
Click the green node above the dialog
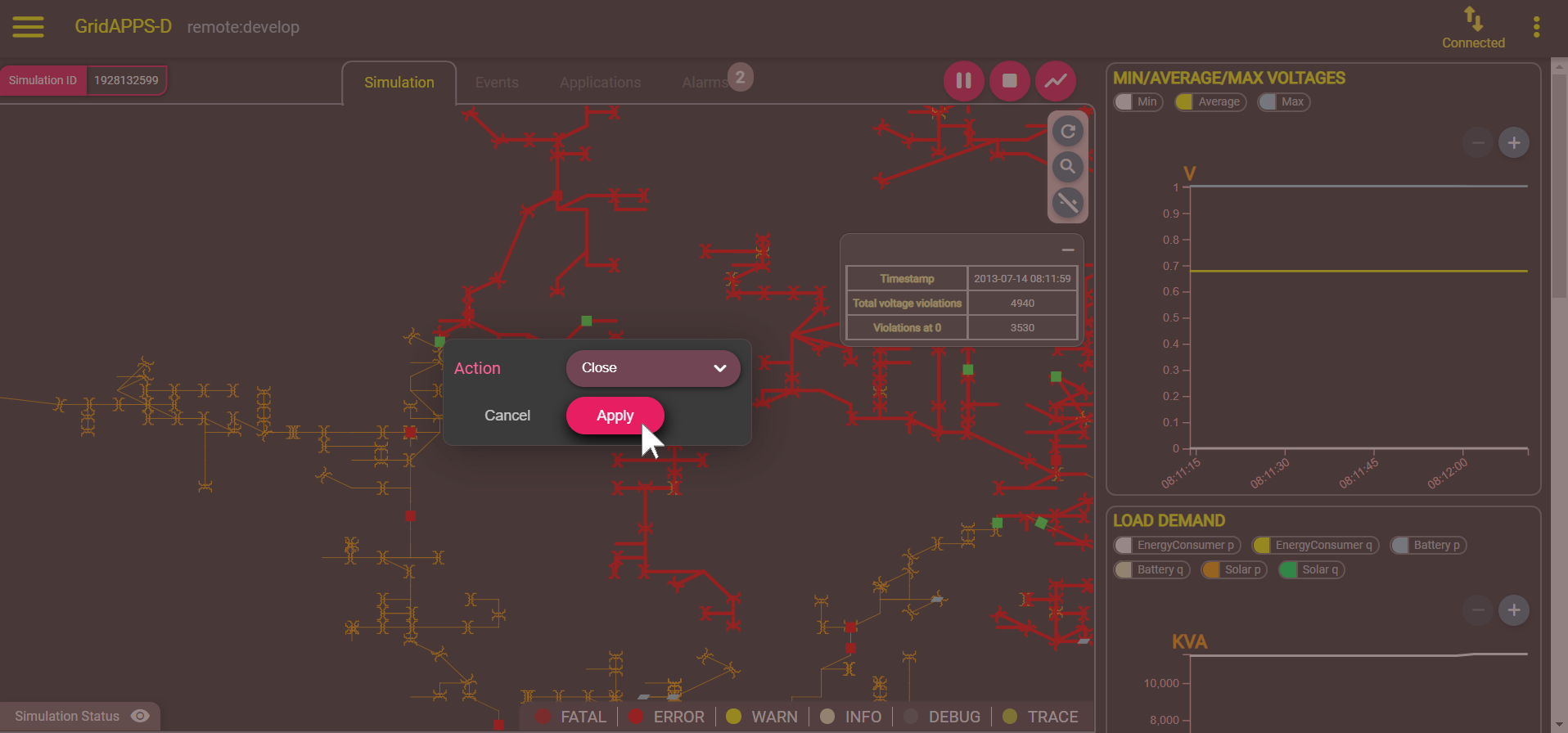(586, 321)
